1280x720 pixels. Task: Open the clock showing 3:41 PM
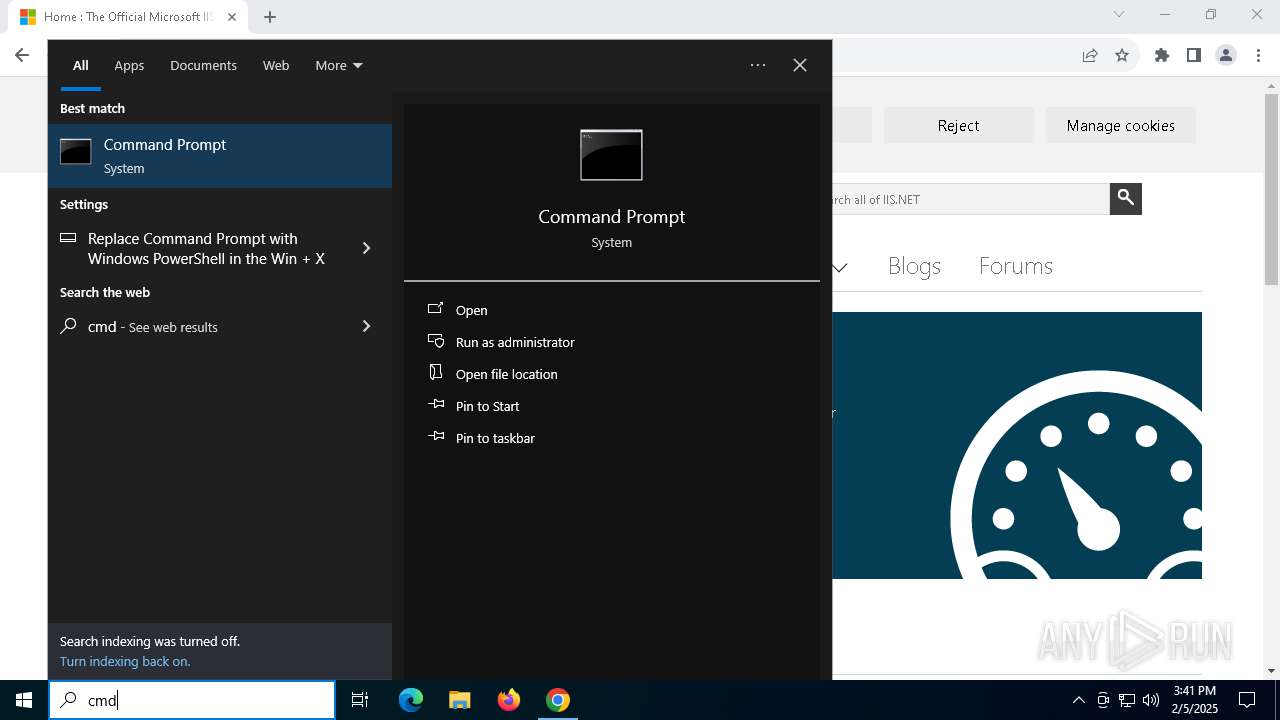point(1194,700)
